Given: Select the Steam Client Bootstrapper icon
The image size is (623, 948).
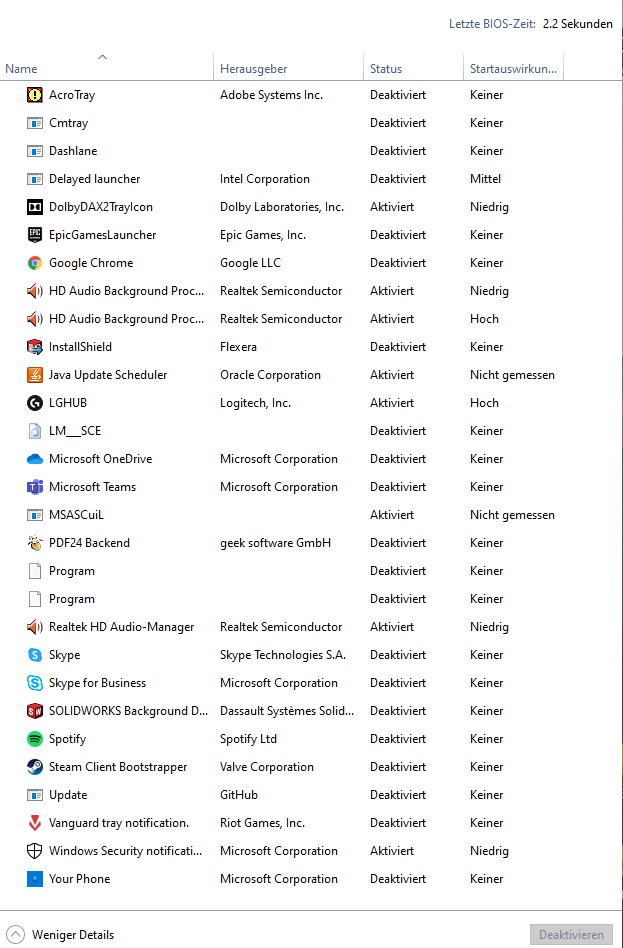Looking at the screenshot, I should [35, 767].
